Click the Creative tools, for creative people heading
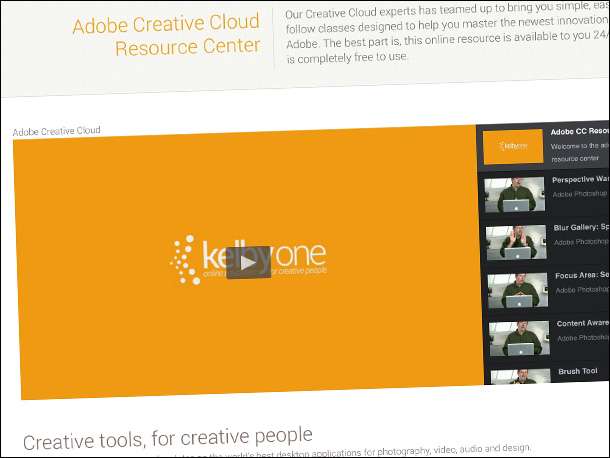Screen dimensions: 610x458 tap(168, 439)
